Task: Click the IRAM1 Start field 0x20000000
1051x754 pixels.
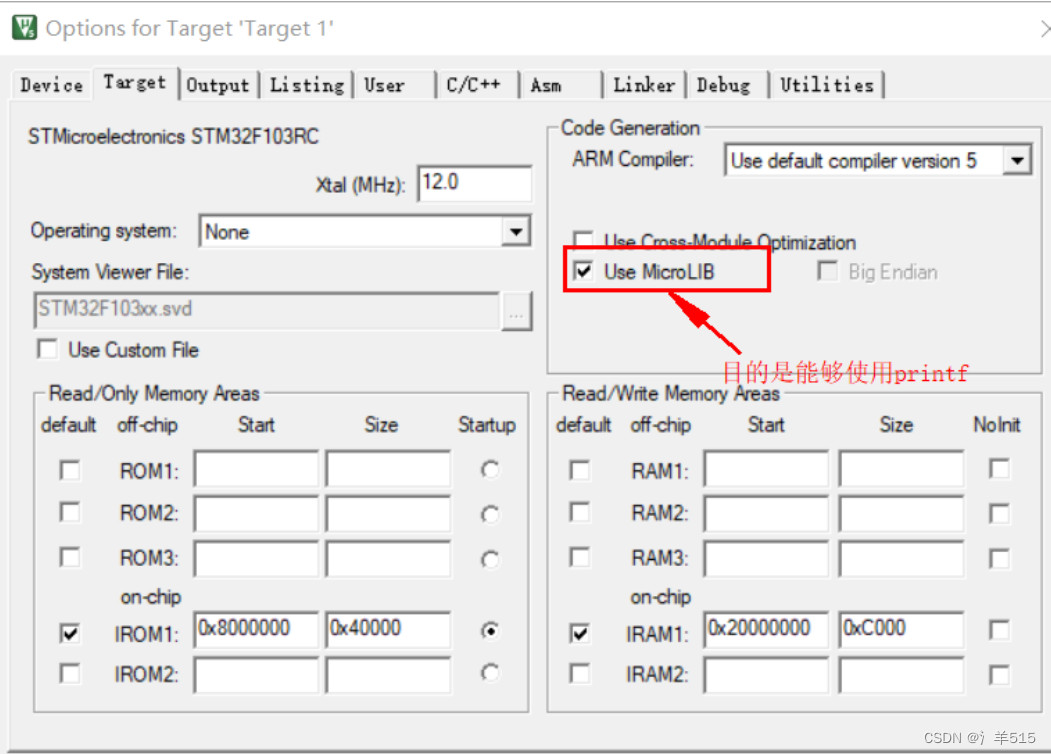Action: (766, 629)
